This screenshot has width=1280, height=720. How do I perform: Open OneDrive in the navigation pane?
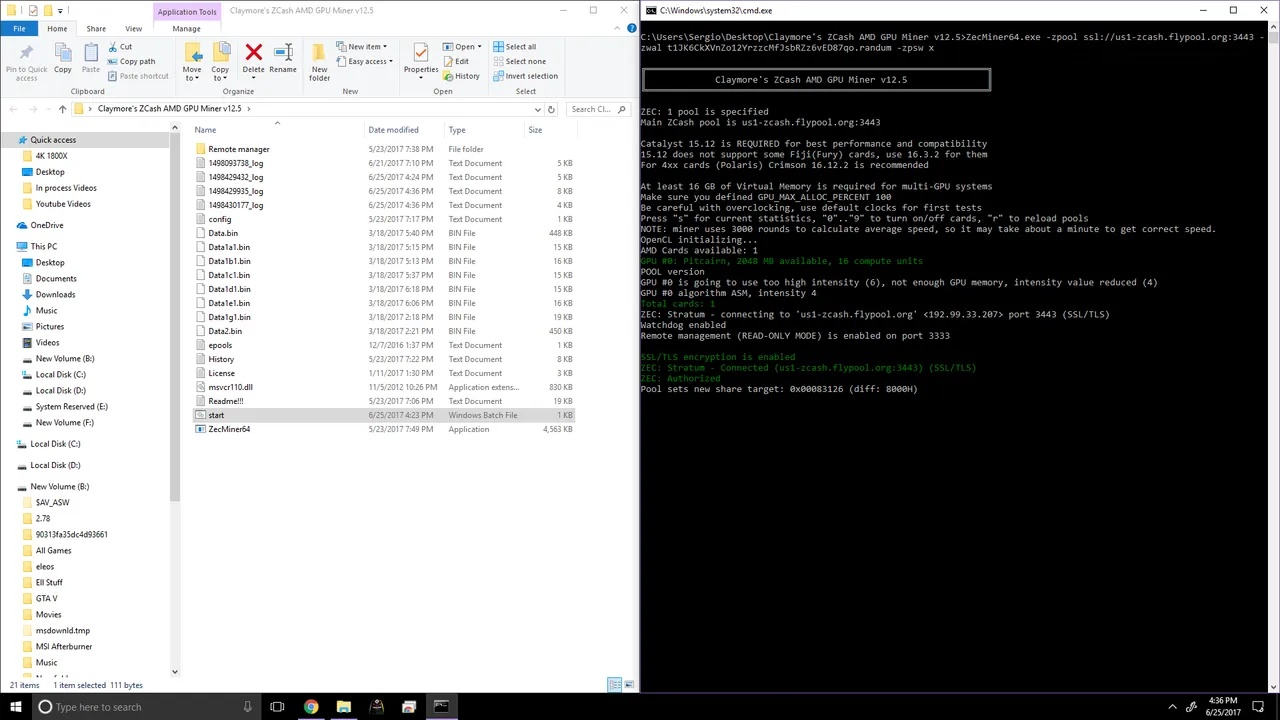click(x=46, y=225)
